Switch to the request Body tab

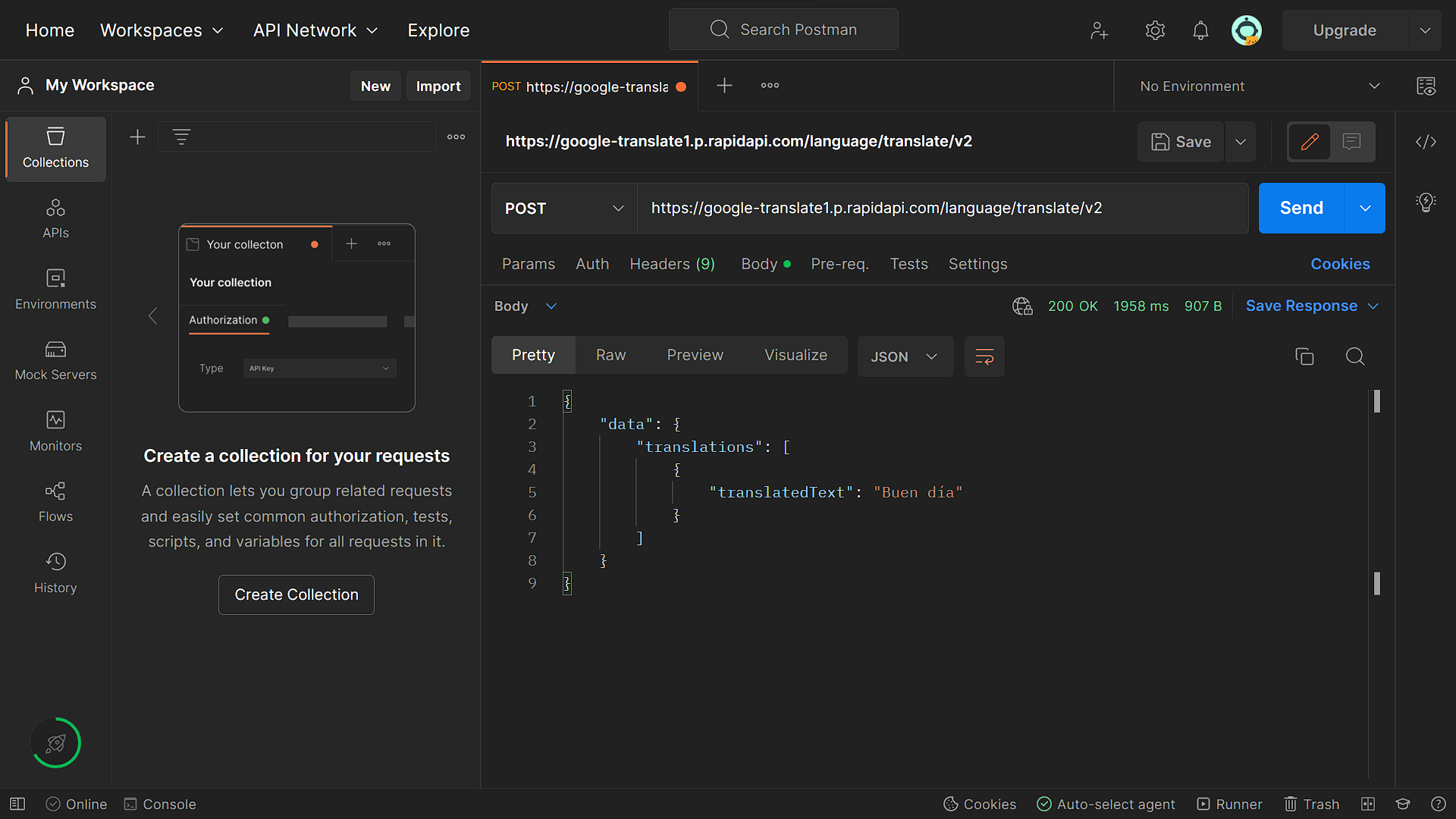[x=765, y=264]
